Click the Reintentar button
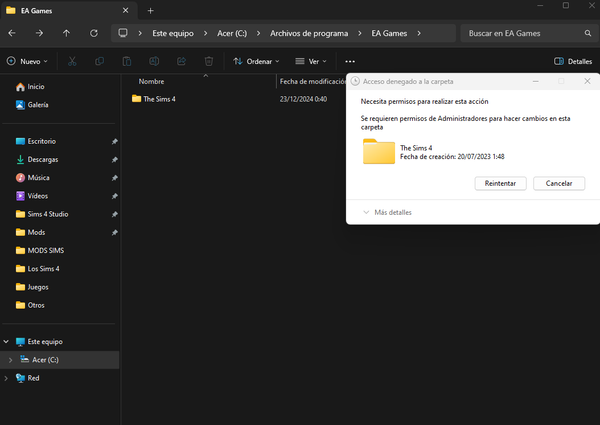Image resolution: width=600 pixels, height=425 pixels. [x=500, y=183]
